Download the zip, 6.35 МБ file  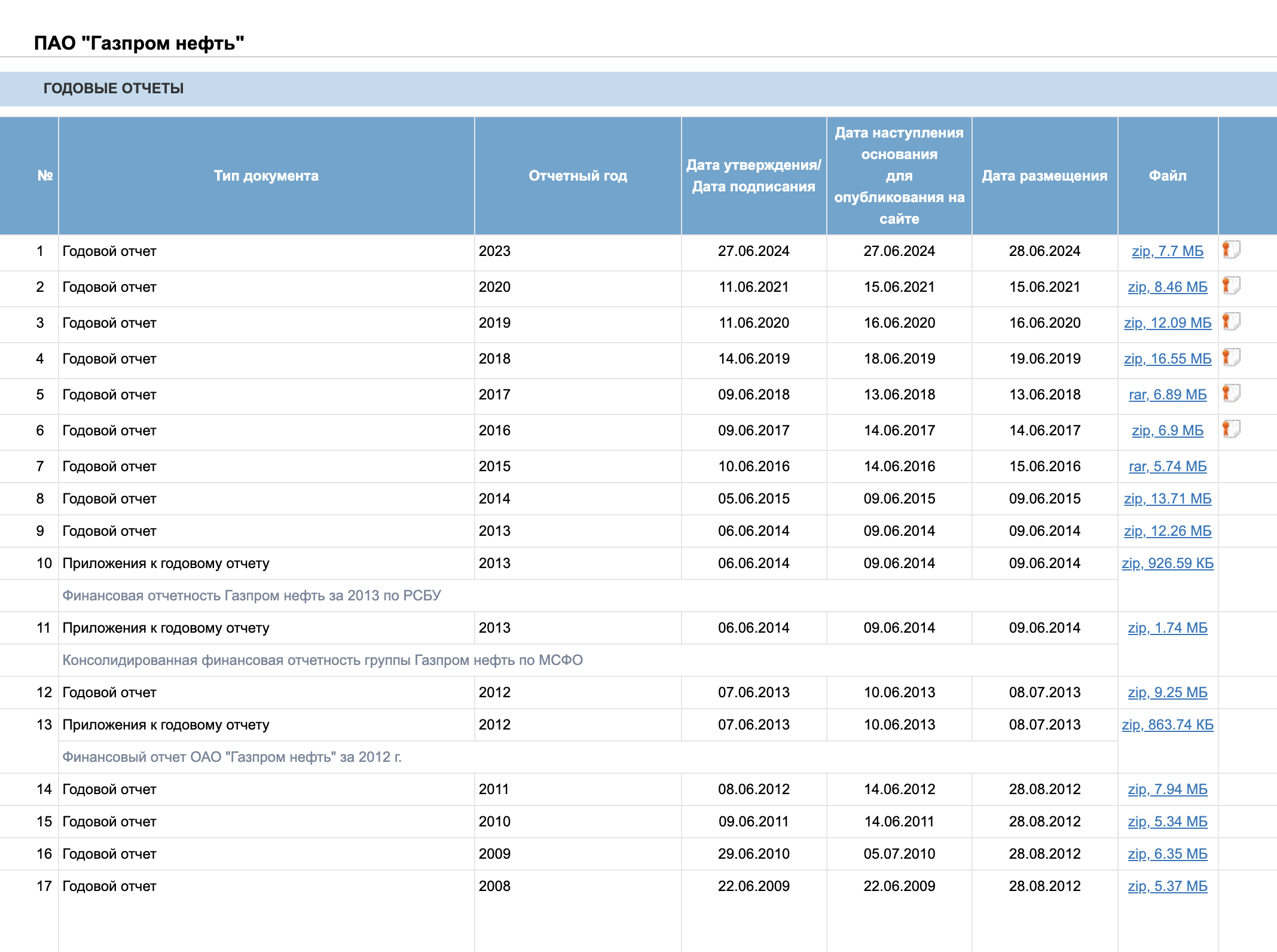click(1168, 854)
